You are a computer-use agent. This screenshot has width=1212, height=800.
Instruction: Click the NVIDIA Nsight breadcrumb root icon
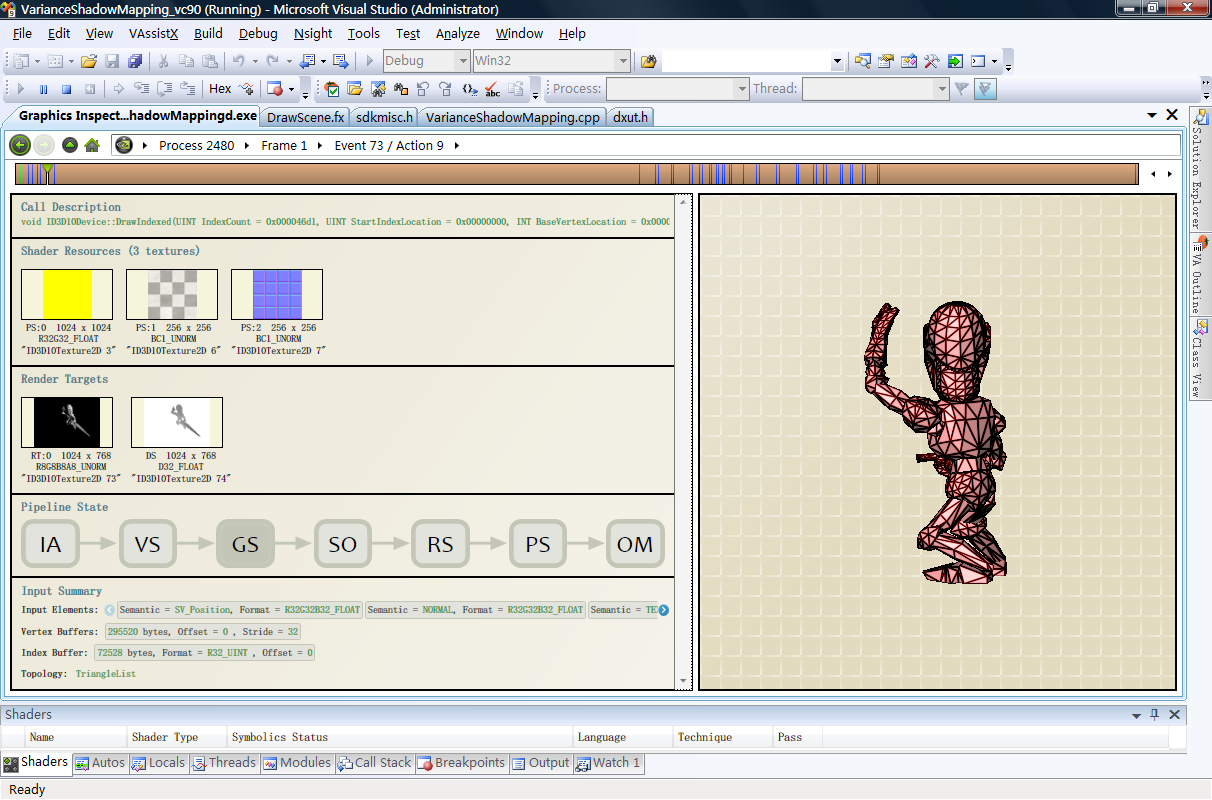[x=123, y=145]
